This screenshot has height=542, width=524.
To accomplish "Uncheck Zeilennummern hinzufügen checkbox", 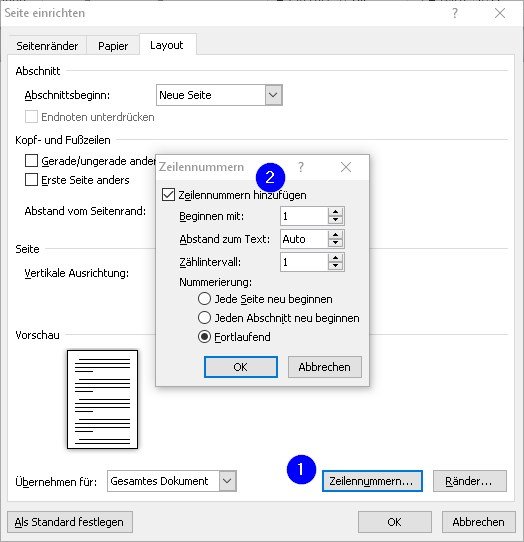I will [168, 195].
